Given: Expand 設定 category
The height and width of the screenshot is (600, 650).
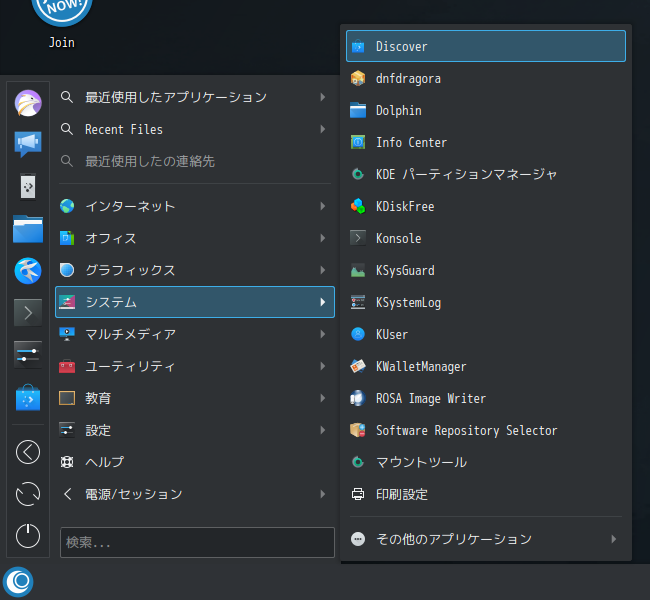Looking at the screenshot, I should 195,430.
